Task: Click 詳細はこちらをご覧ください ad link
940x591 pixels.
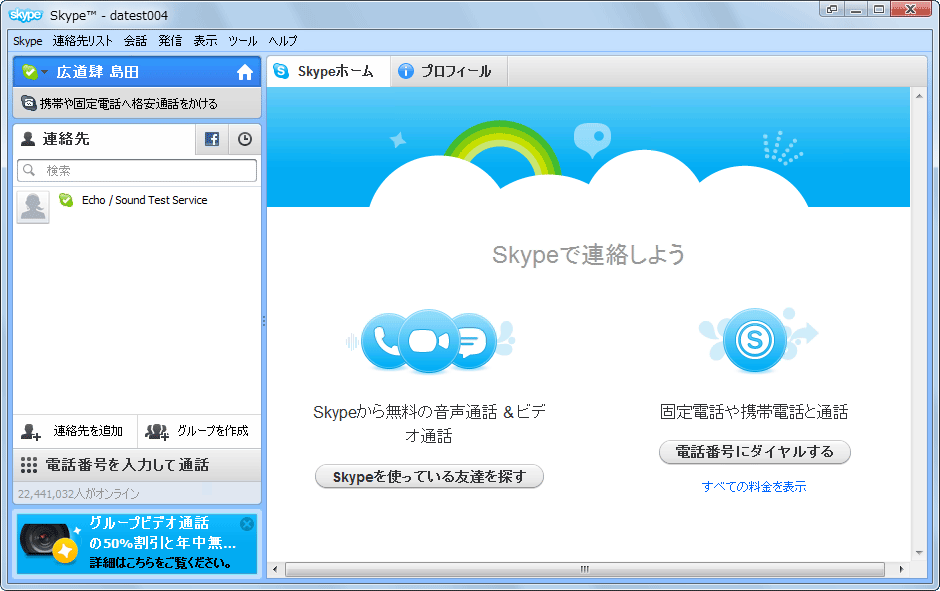Action: pos(161,563)
